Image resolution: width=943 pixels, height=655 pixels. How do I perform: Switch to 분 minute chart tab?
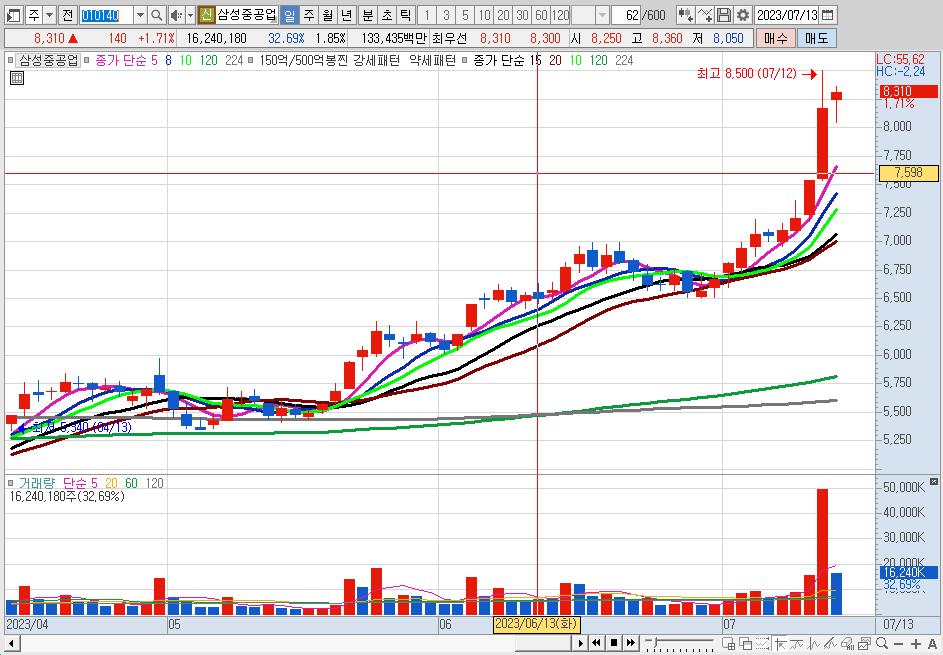[367, 15]
